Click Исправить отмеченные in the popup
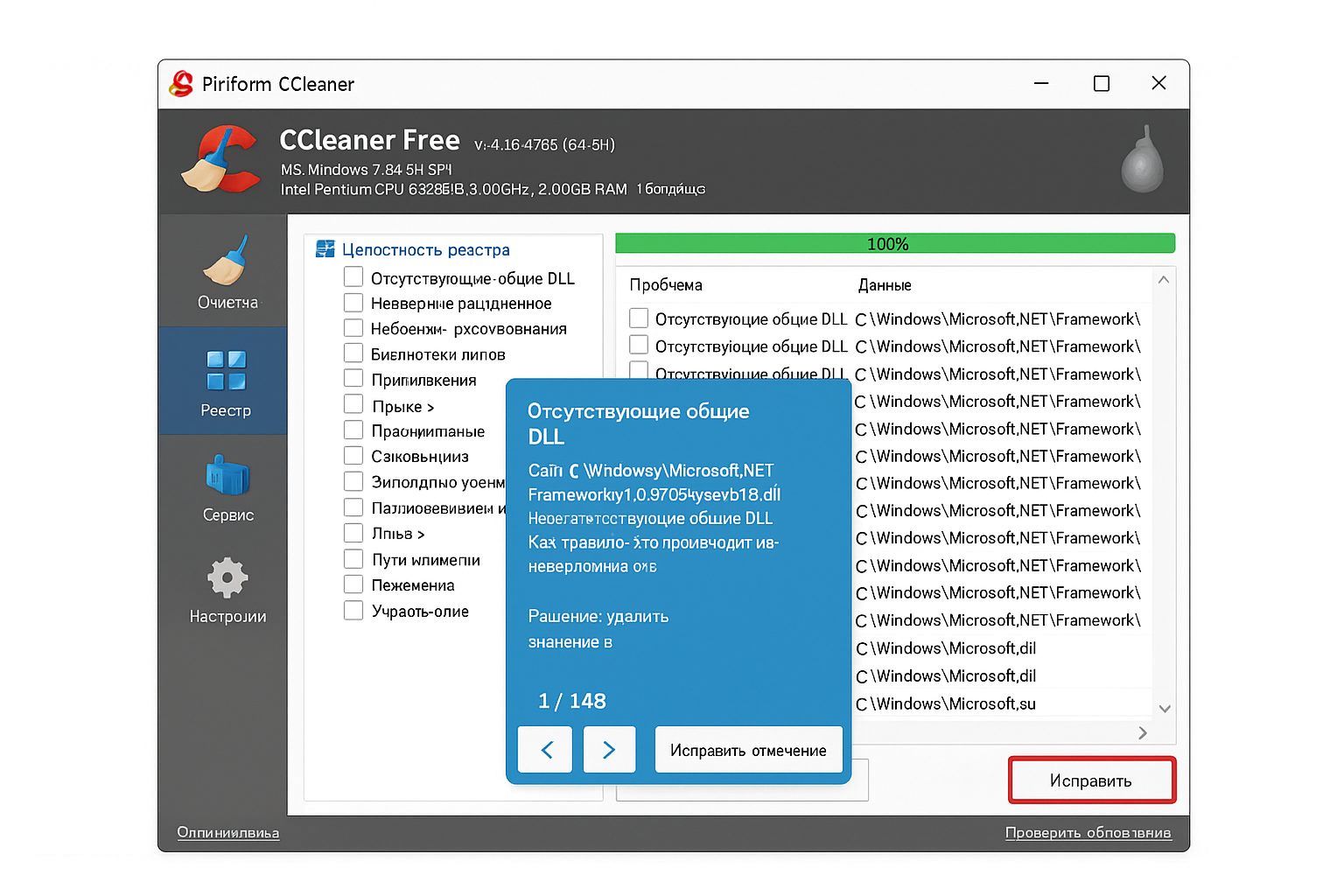 pos(747,750)
